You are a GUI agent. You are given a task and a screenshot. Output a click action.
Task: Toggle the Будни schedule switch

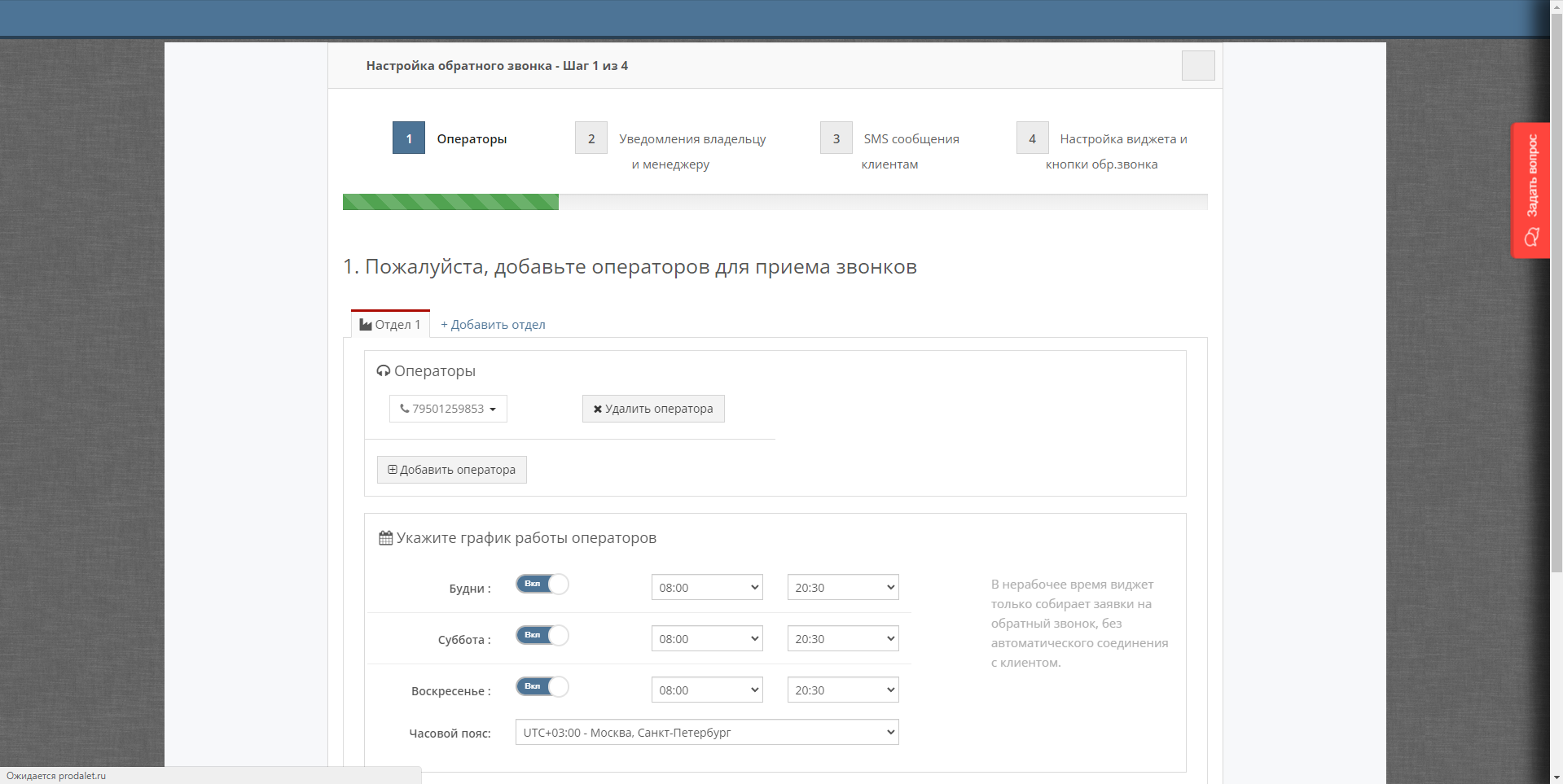pyautogui.click(x=542, y=585)
